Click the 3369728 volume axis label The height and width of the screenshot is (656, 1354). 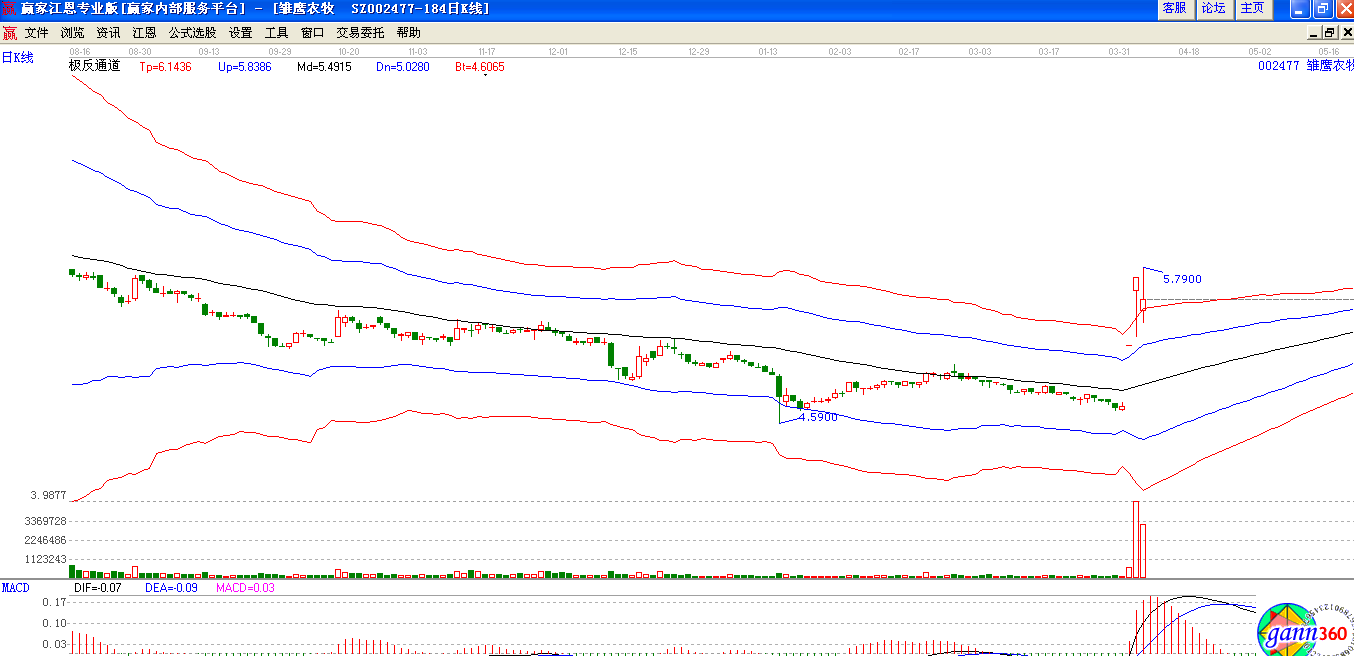tap(45, 521)
